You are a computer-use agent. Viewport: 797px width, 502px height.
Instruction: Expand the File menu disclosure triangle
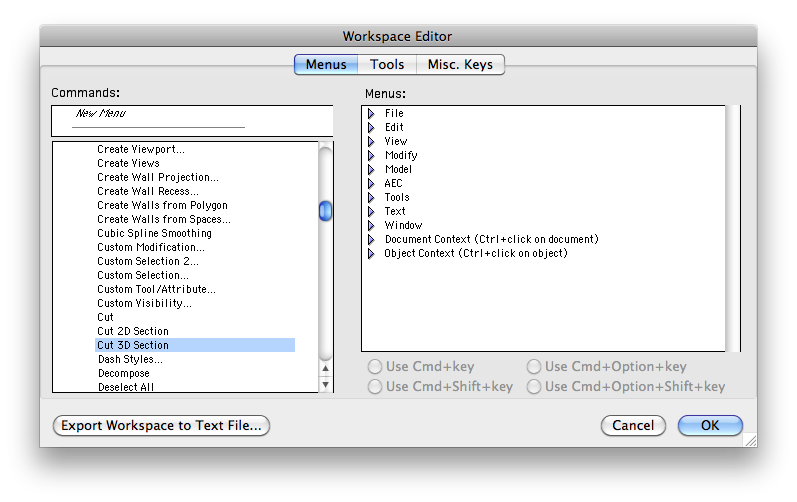click(371, 114)
